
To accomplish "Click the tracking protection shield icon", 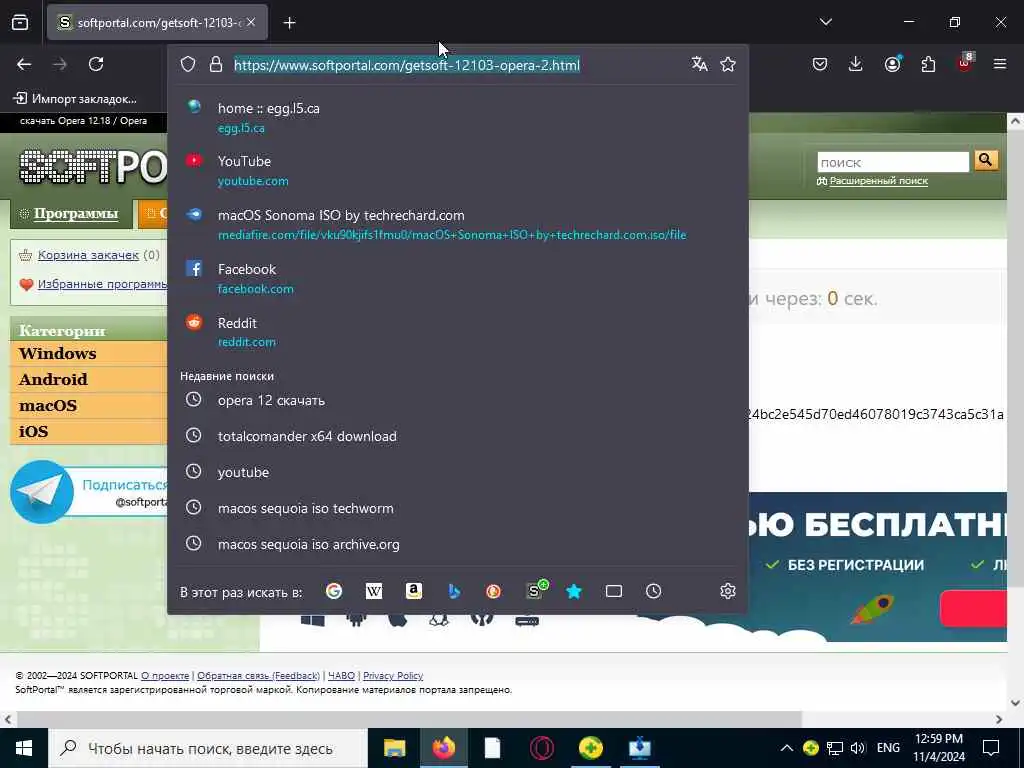I will tap(188, 64).
